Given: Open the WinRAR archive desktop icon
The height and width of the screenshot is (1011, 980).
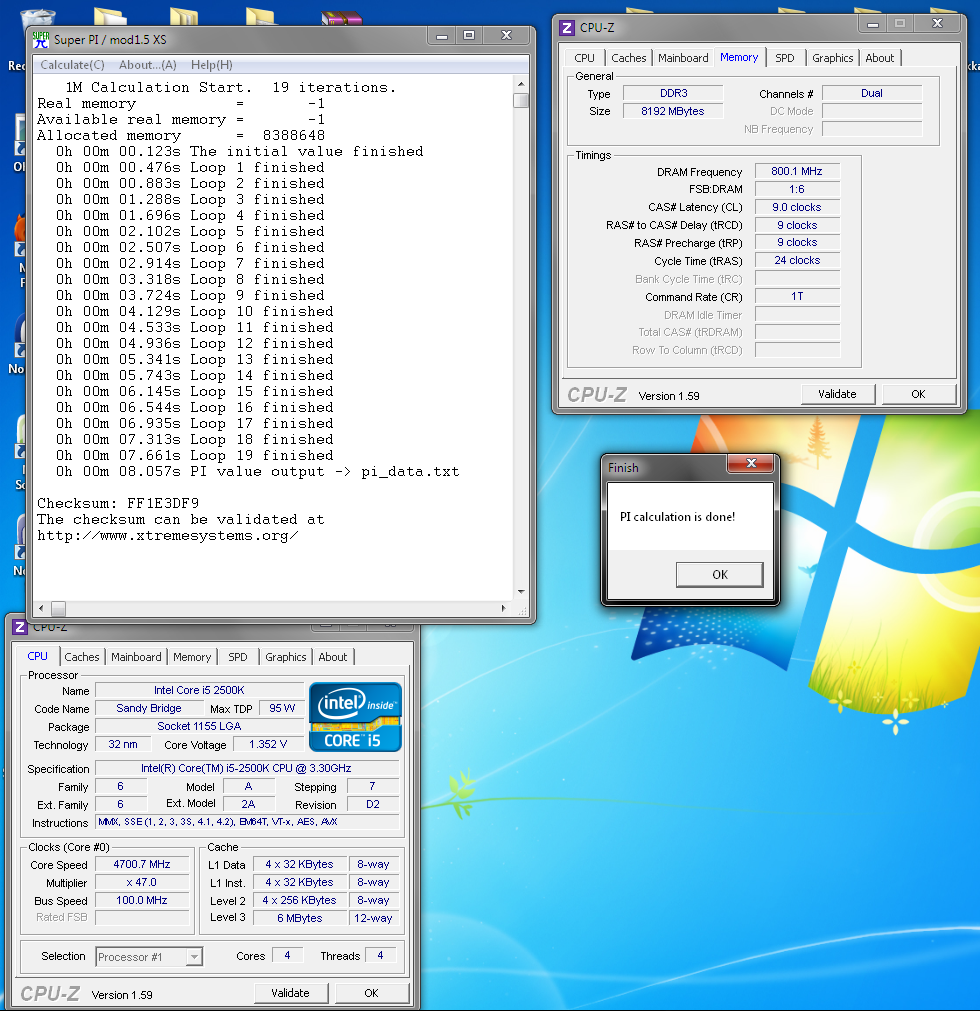Looking at the screenshot, I should tap(342, 18).
